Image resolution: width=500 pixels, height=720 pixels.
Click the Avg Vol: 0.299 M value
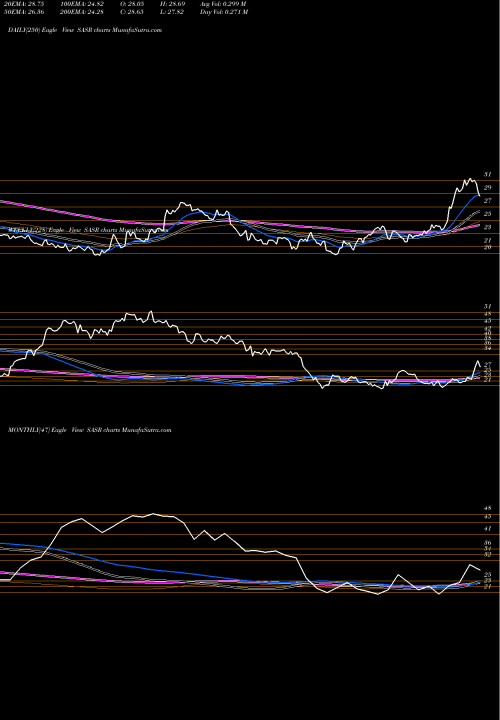(224, 4)
